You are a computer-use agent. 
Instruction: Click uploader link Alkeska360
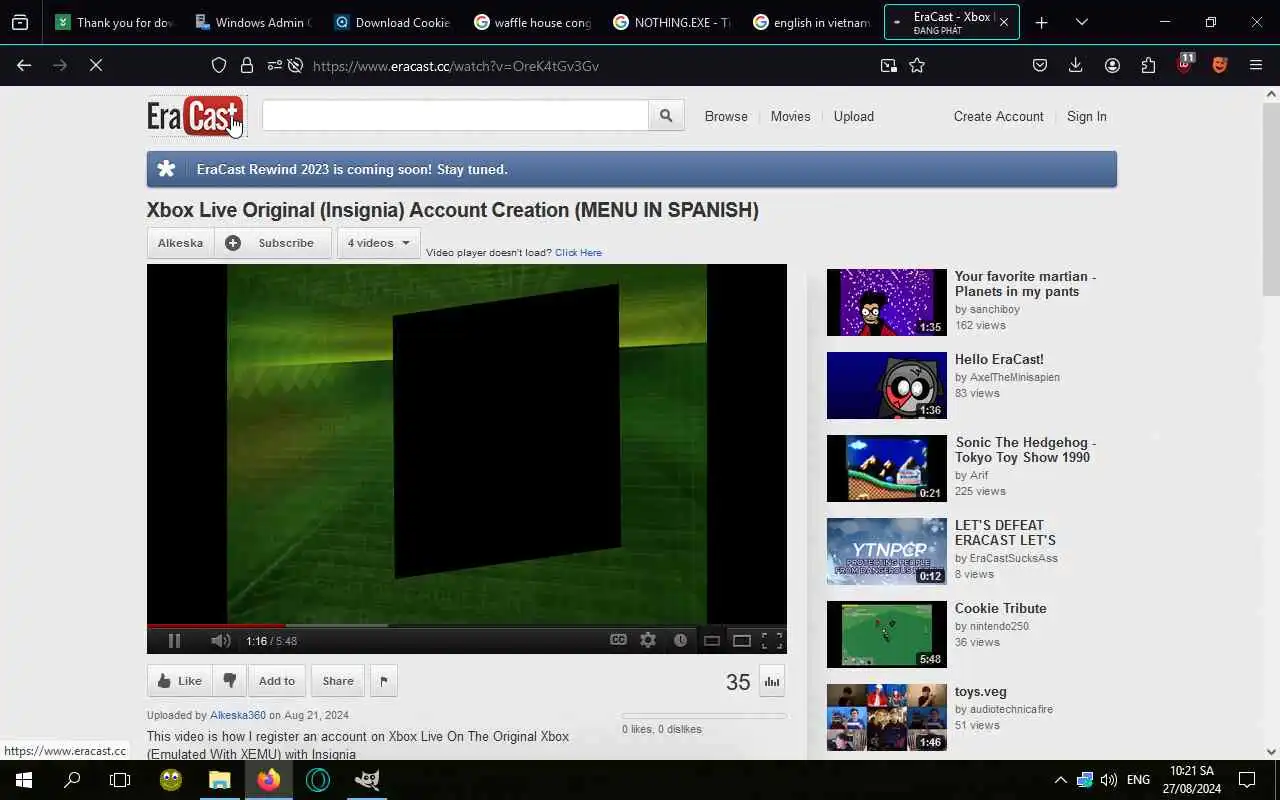point(238,715)
